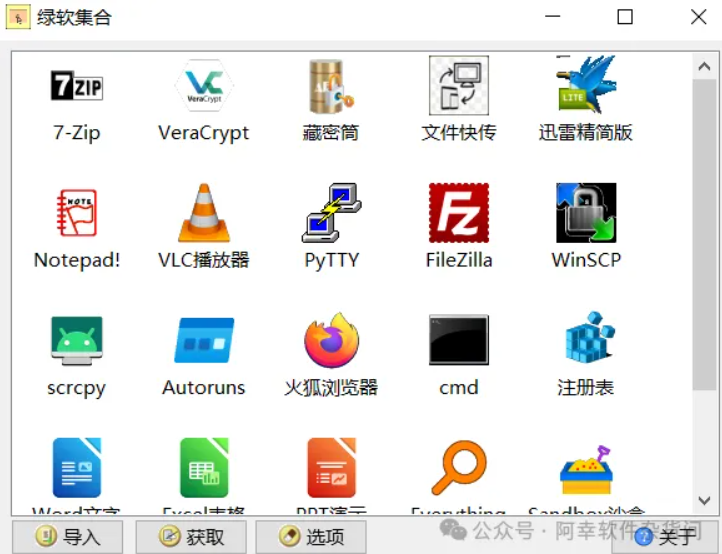The image size is (722, 554).
Task: Click the 导入 import button
Action: (x=67, y=537)
